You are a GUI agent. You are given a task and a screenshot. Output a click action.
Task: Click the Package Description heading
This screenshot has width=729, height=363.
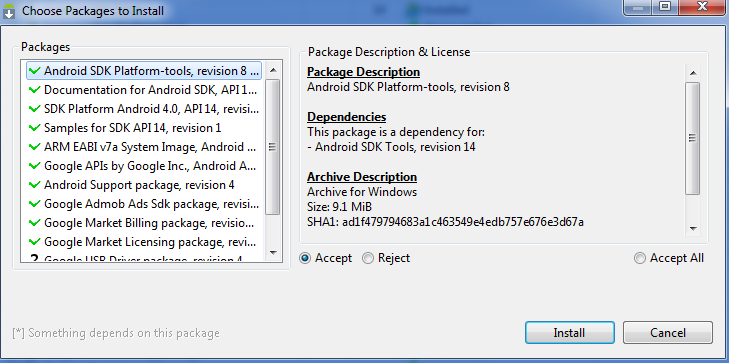(x=364, y=72)
